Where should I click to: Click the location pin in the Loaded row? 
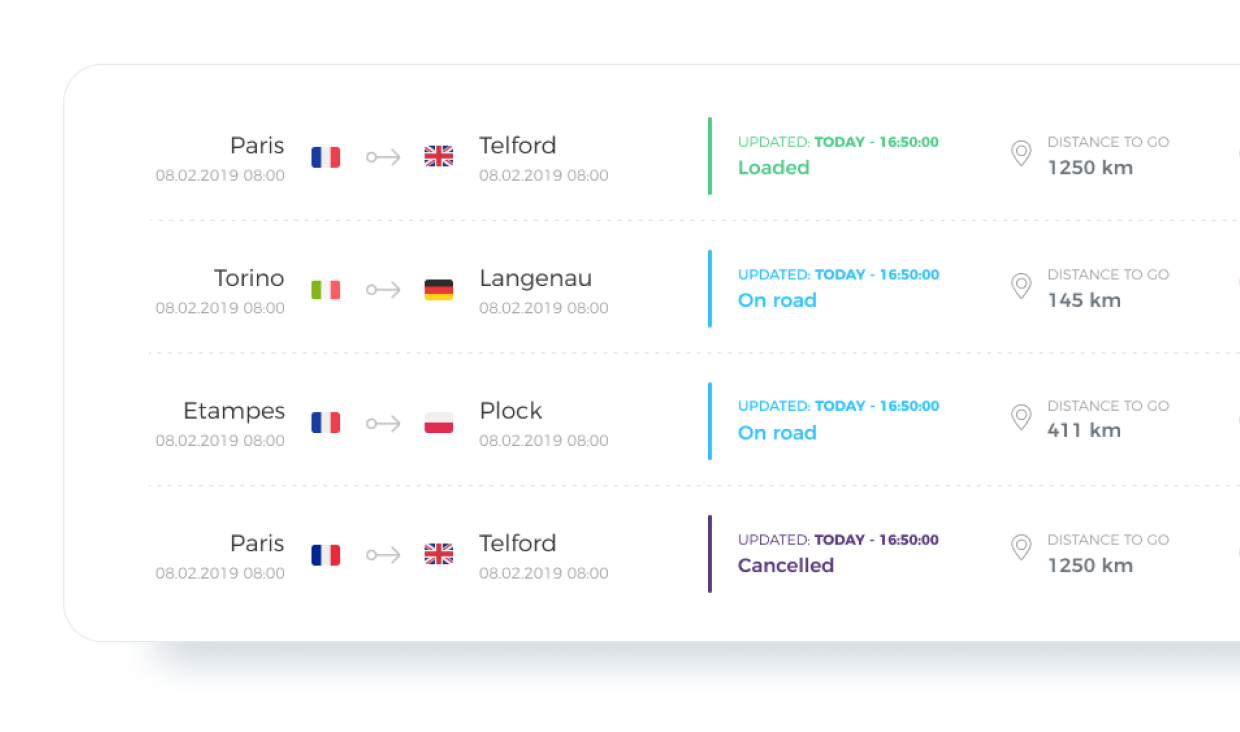pos(1021,153)
